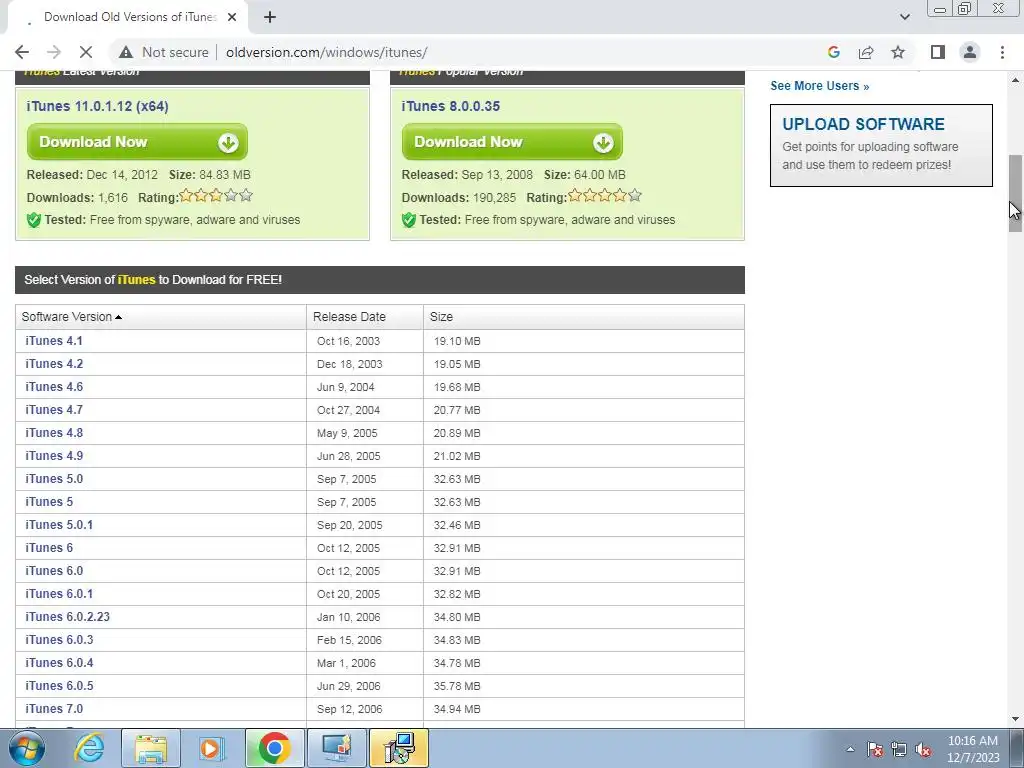Open the Google search icon in address bar

[833, 52]
